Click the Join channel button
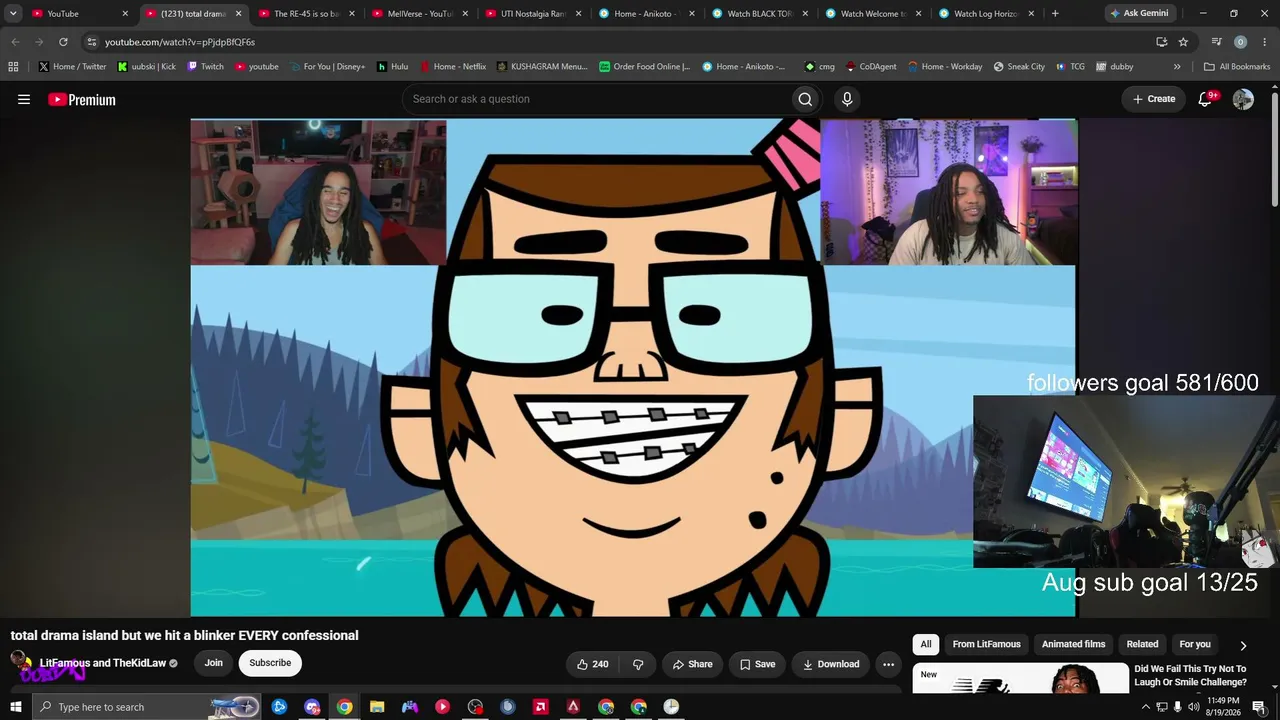 [214, 663]
